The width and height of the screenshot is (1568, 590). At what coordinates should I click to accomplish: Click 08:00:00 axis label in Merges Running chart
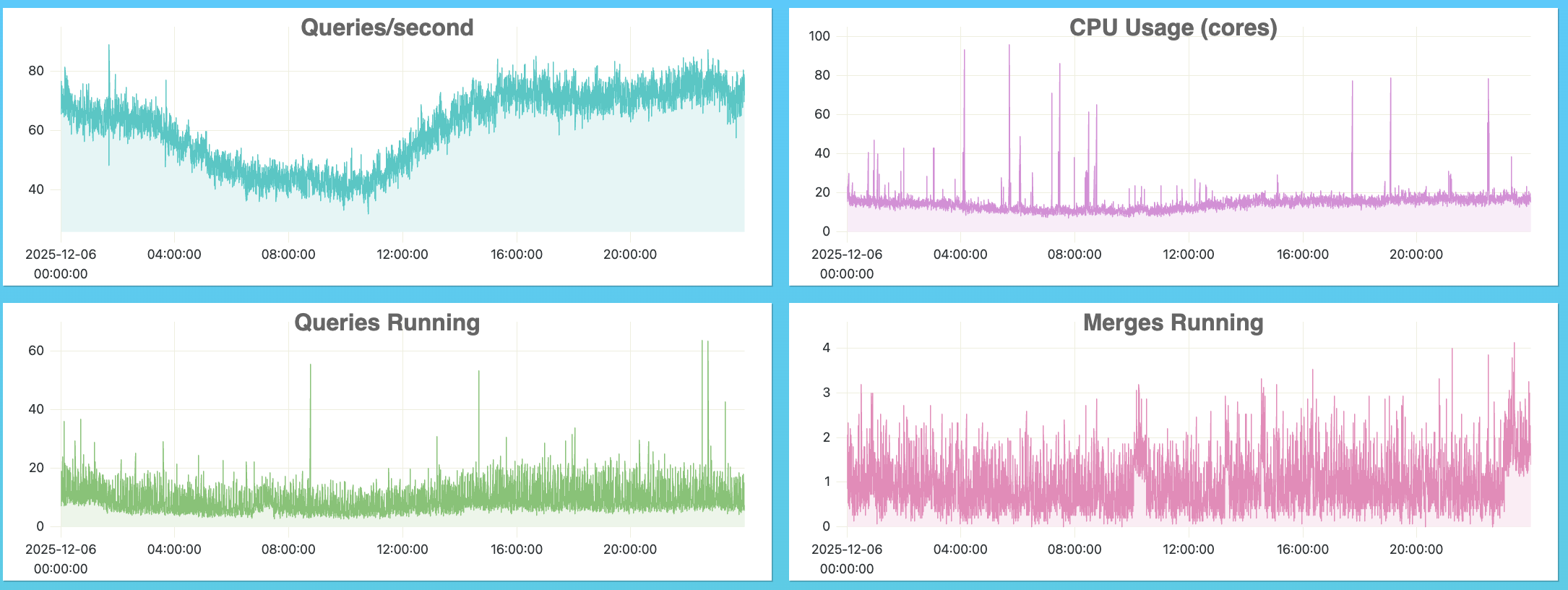(x=1074, y=550)
